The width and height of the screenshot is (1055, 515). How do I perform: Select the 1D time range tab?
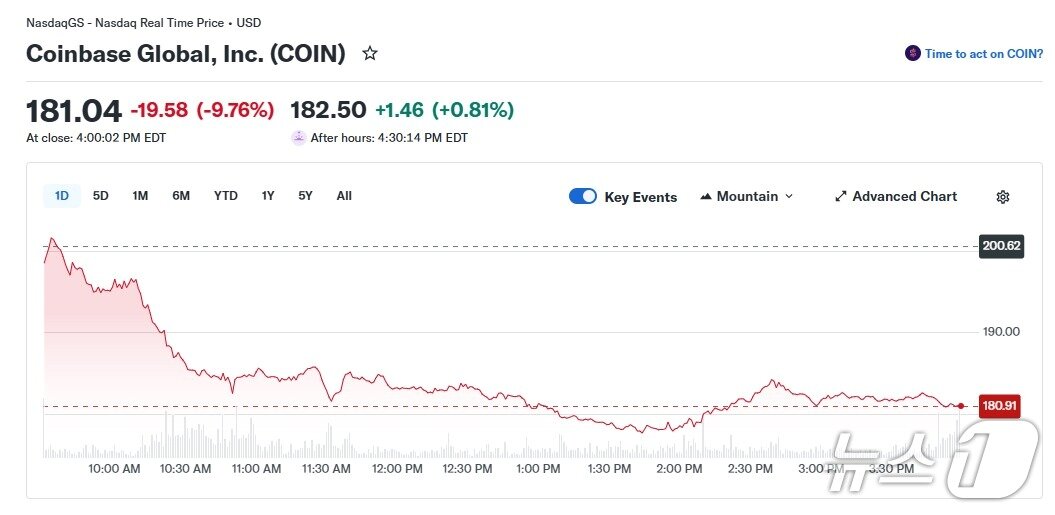(x=62, y=196)
